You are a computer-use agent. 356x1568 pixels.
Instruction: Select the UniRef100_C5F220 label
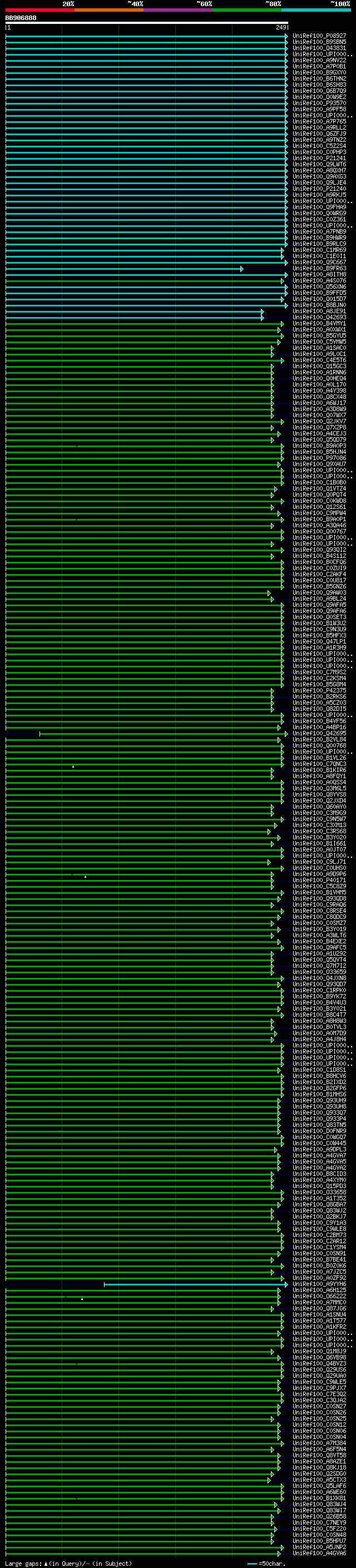319,1529
